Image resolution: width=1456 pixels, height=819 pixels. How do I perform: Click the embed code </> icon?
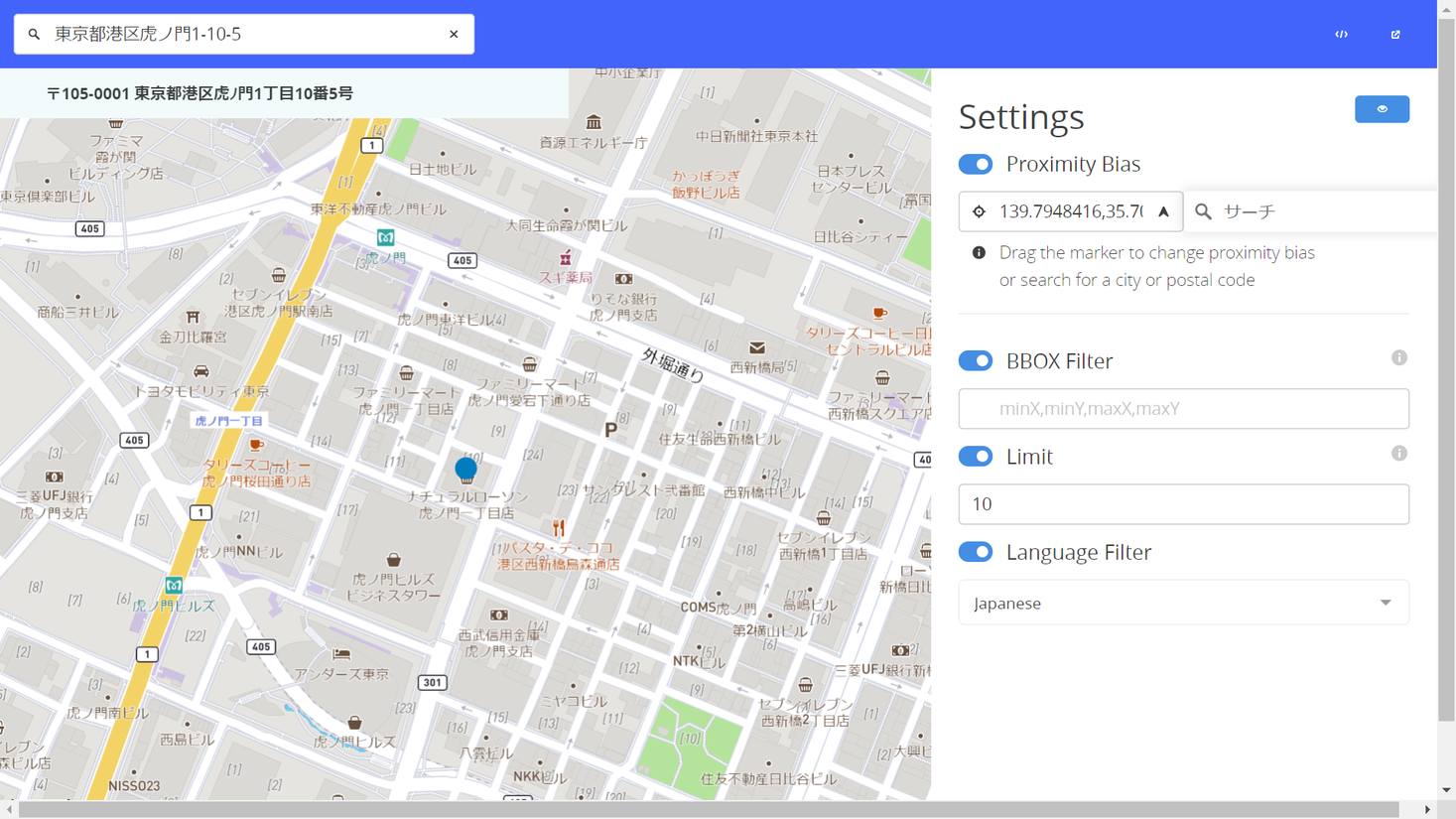click(1341, 34)
